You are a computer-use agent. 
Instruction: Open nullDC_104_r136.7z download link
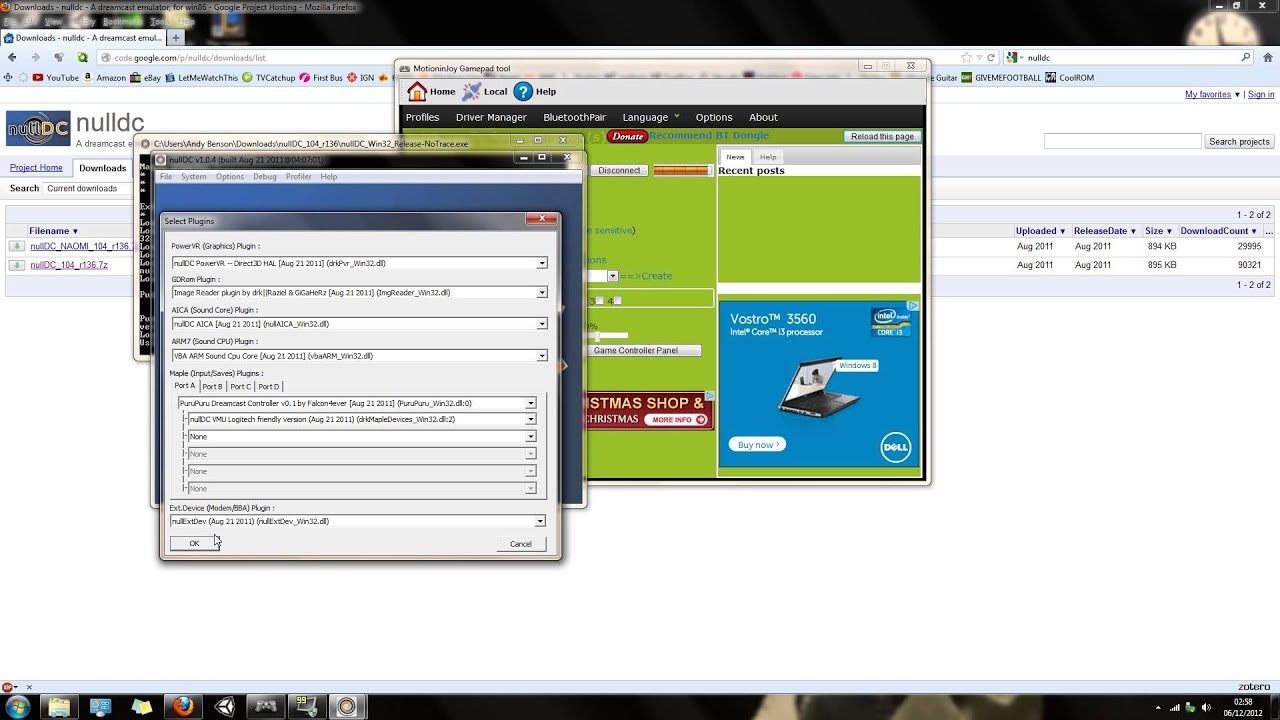pos(69,265)
